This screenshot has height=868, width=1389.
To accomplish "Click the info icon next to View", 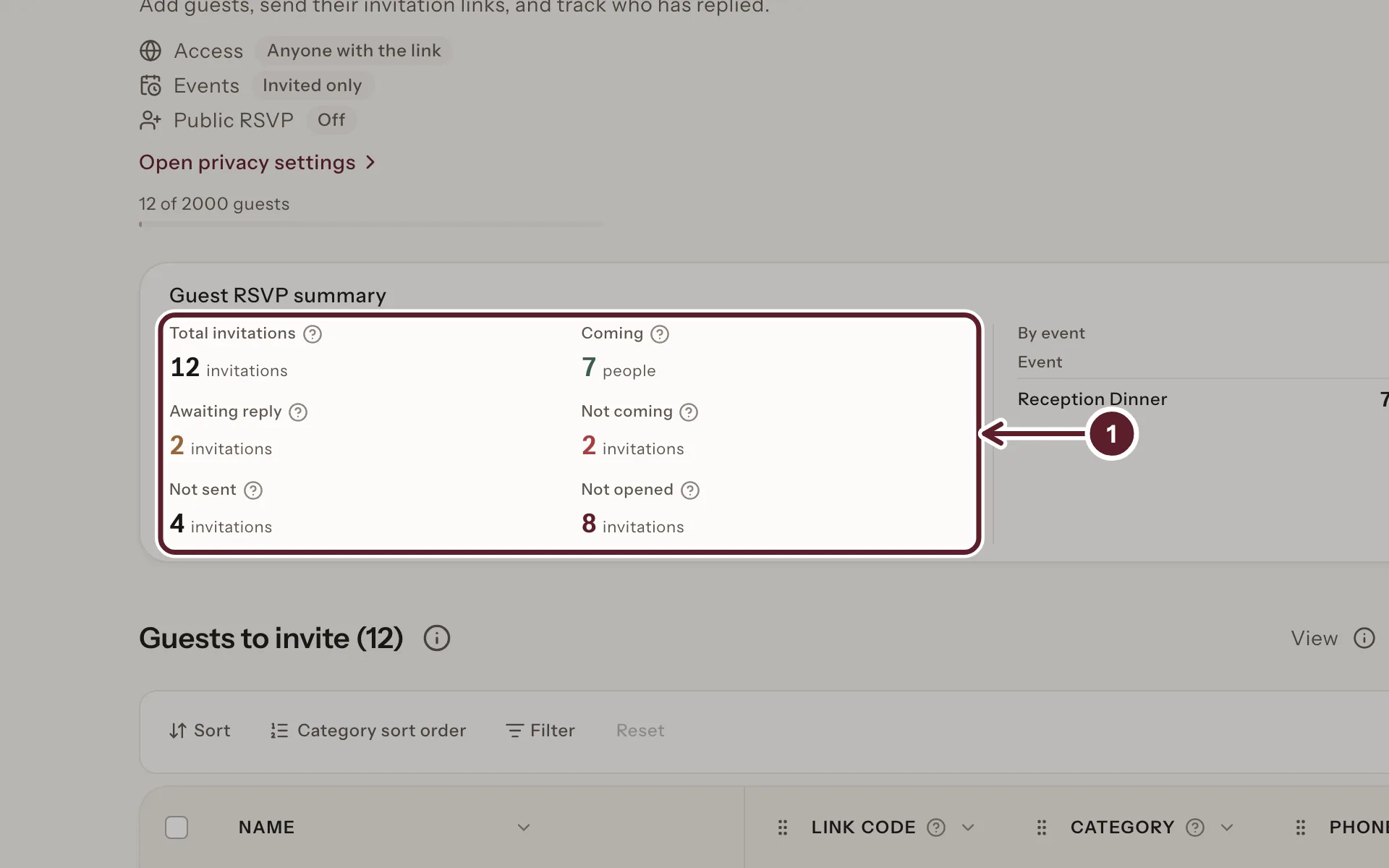I will click(1364, 638).
